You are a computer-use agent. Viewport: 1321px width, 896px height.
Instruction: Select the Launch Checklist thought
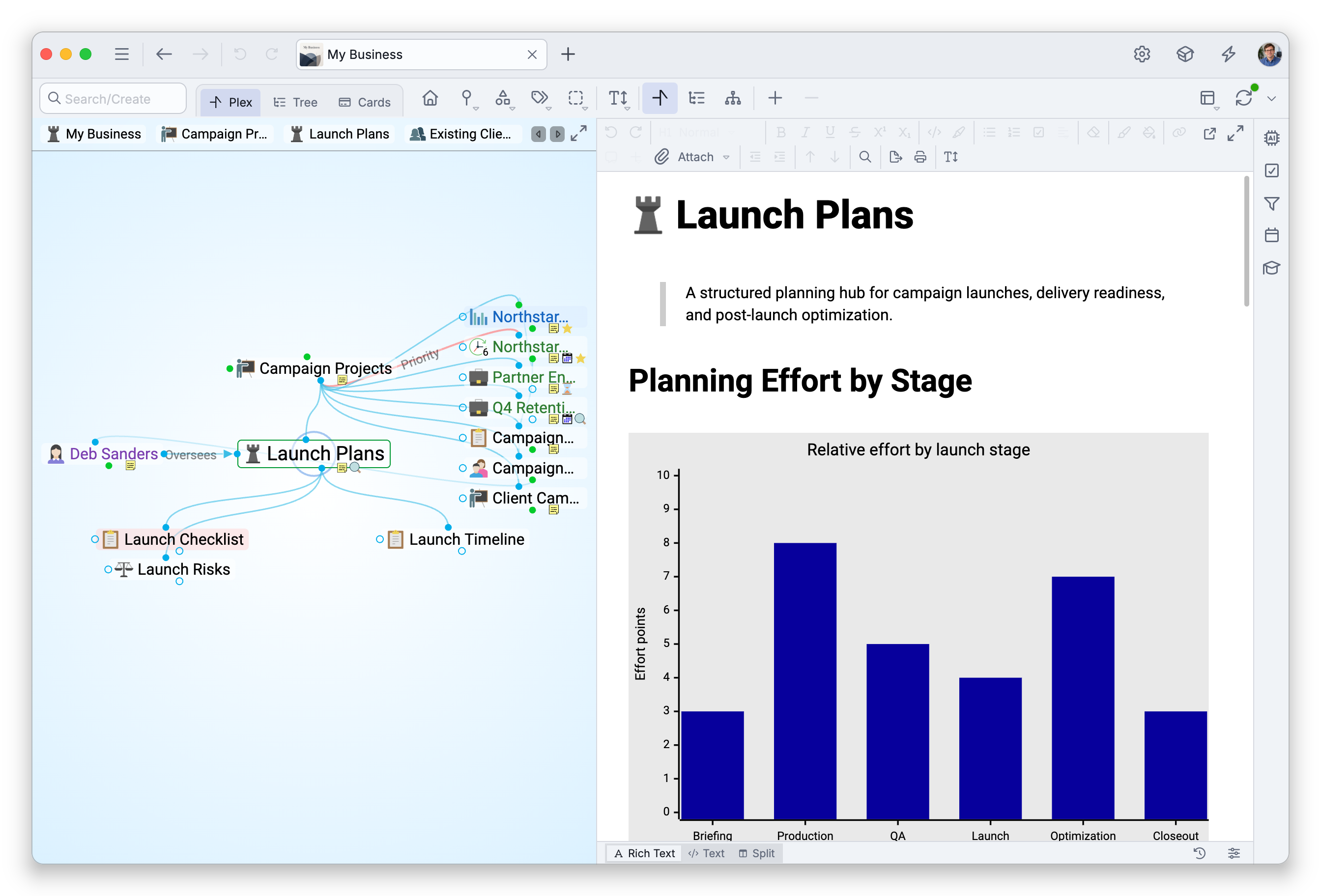[174, 538]
